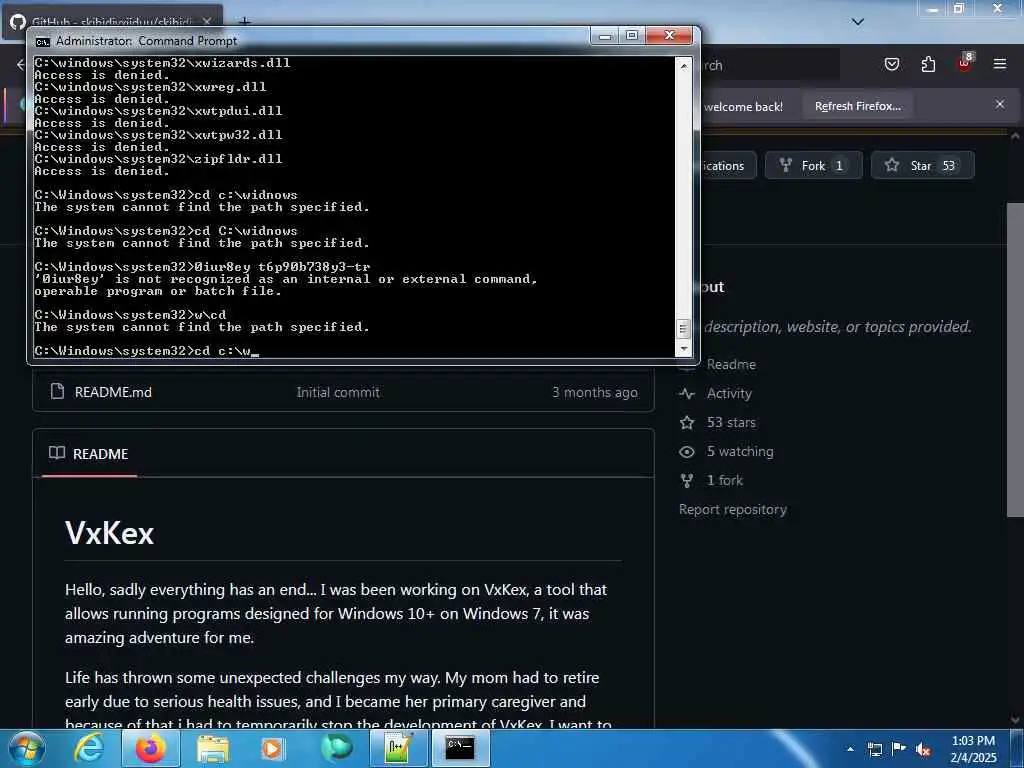Image resolution: width=1024 pixels, height=768 pixels.
Task: Click the green round taskbar app icon
Action: point(336,748)
